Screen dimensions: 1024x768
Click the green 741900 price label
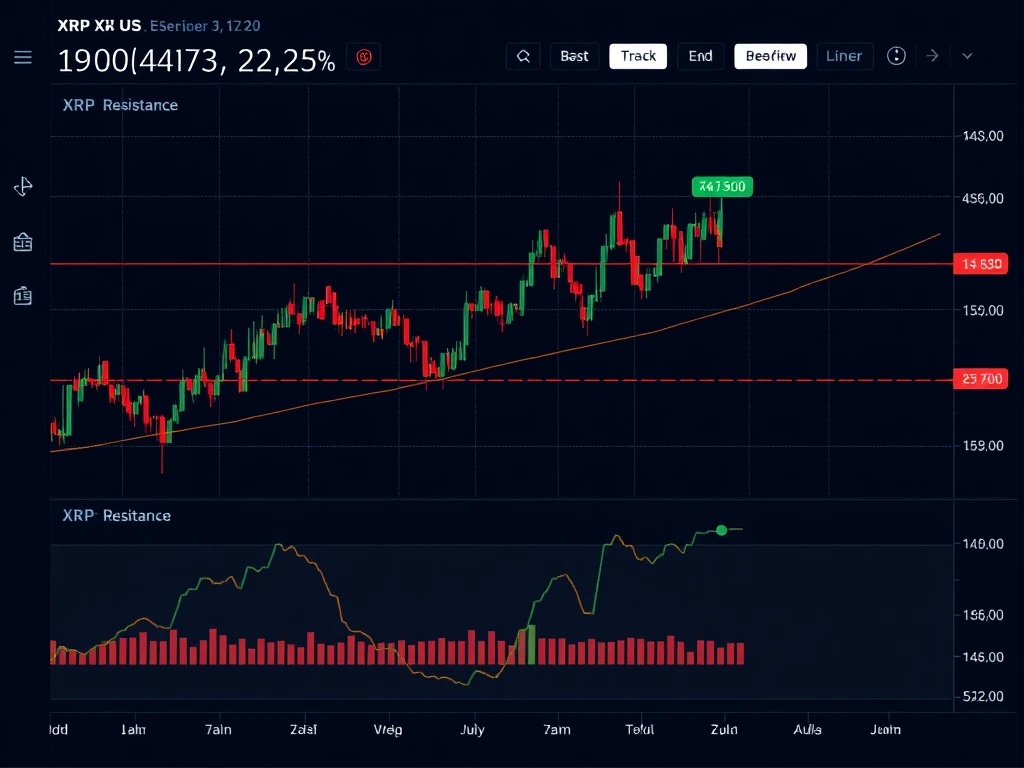coord(722,186)
